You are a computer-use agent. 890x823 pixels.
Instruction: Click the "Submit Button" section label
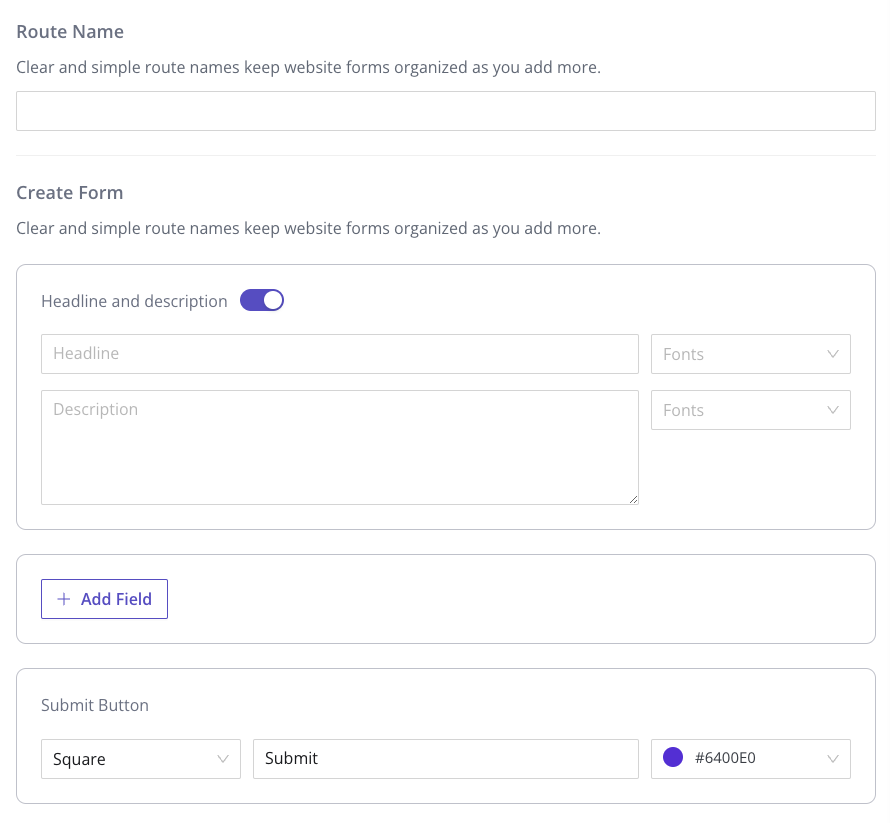pyautogui.click(x=95, y=705)
